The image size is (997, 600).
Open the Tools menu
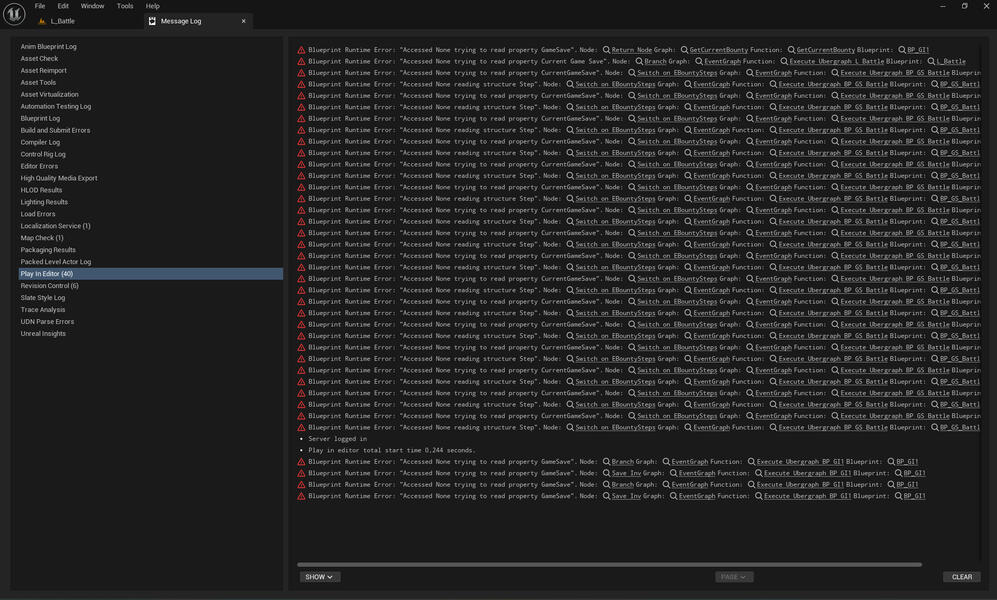coord(124,5)
